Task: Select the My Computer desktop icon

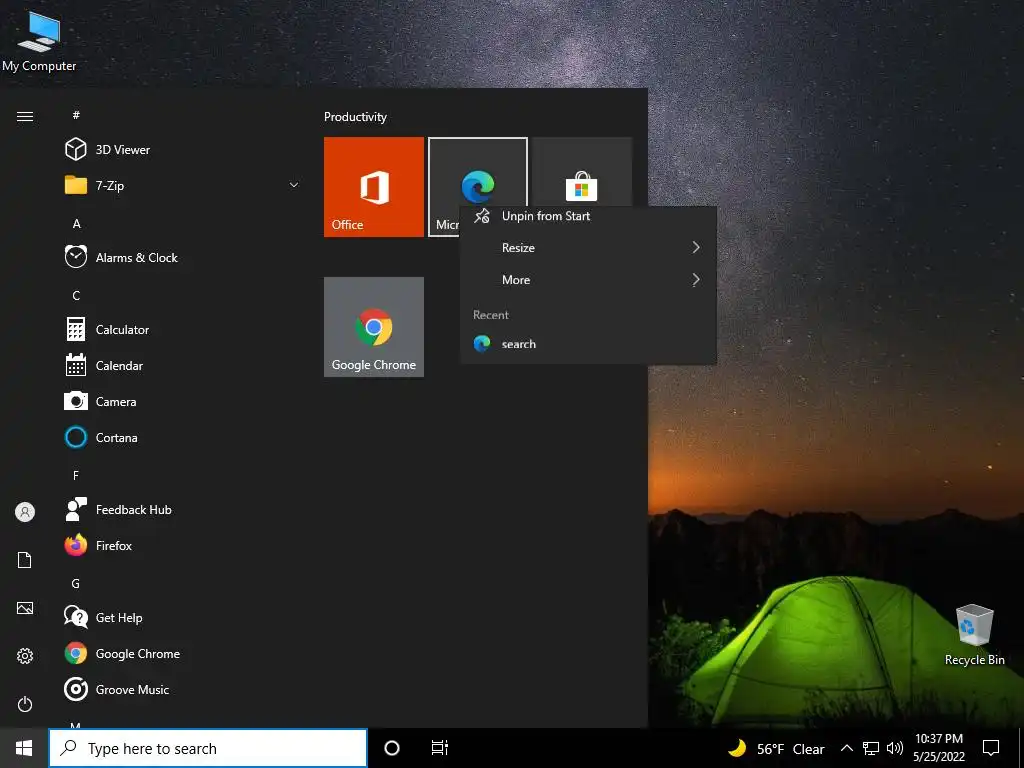Action: (x=39, y=40)
